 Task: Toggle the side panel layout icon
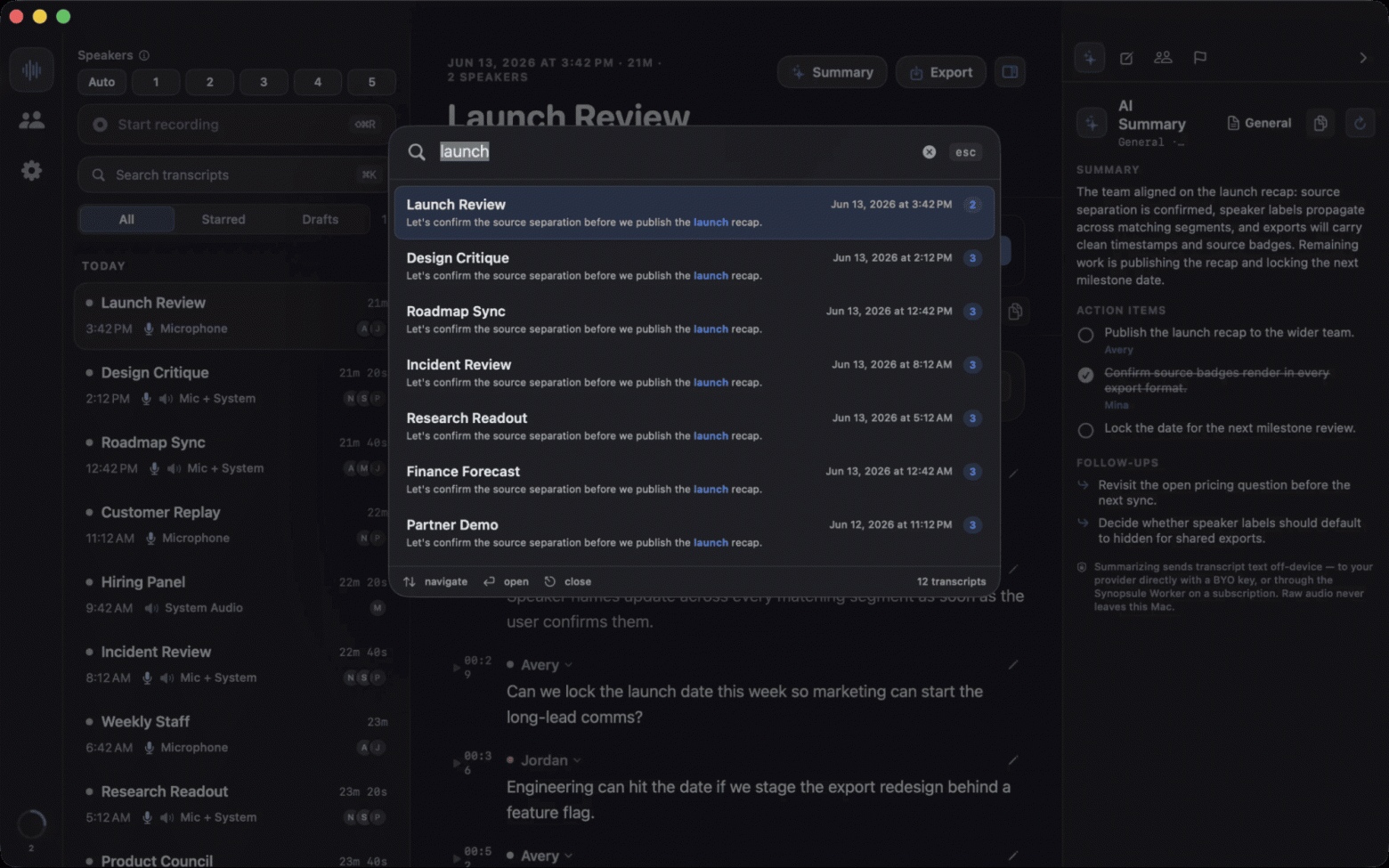1010,72
